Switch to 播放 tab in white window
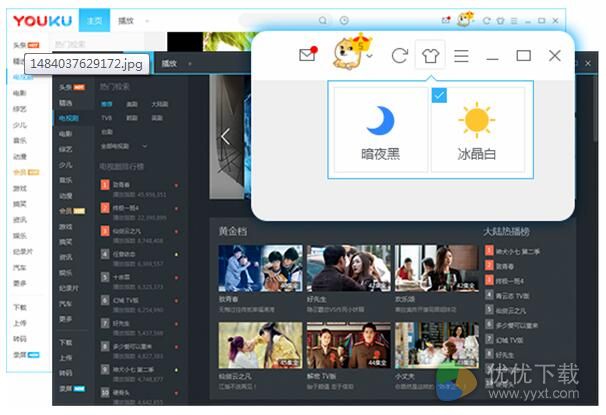Viewport: 606px width, 415px height. (x=126, y=20)
